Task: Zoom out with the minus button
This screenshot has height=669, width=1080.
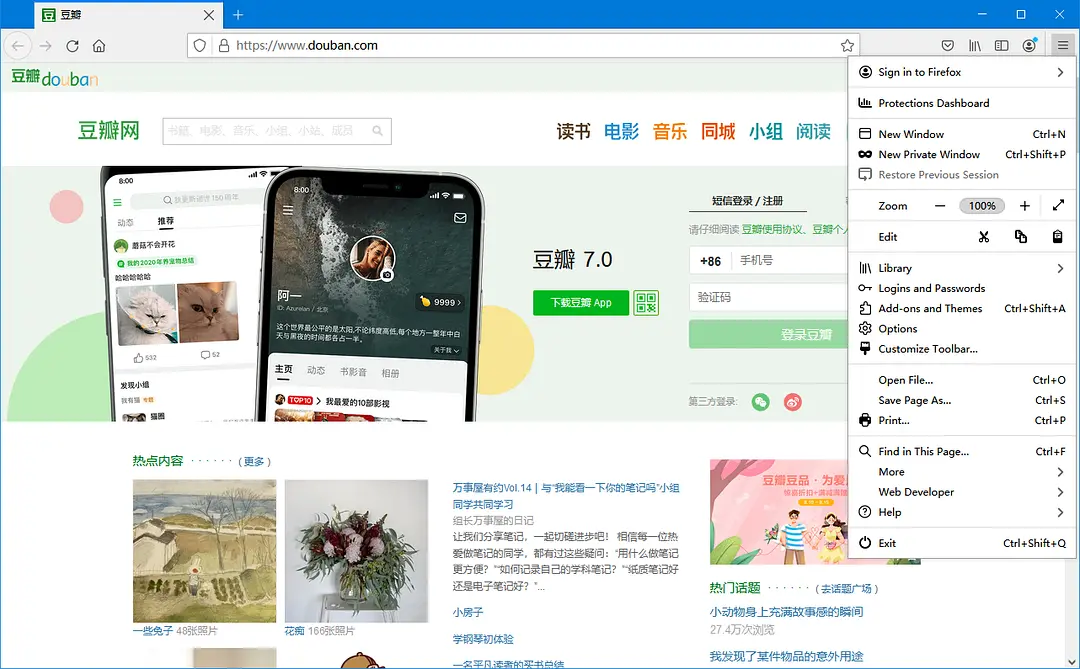Action: tap(940, 206)
